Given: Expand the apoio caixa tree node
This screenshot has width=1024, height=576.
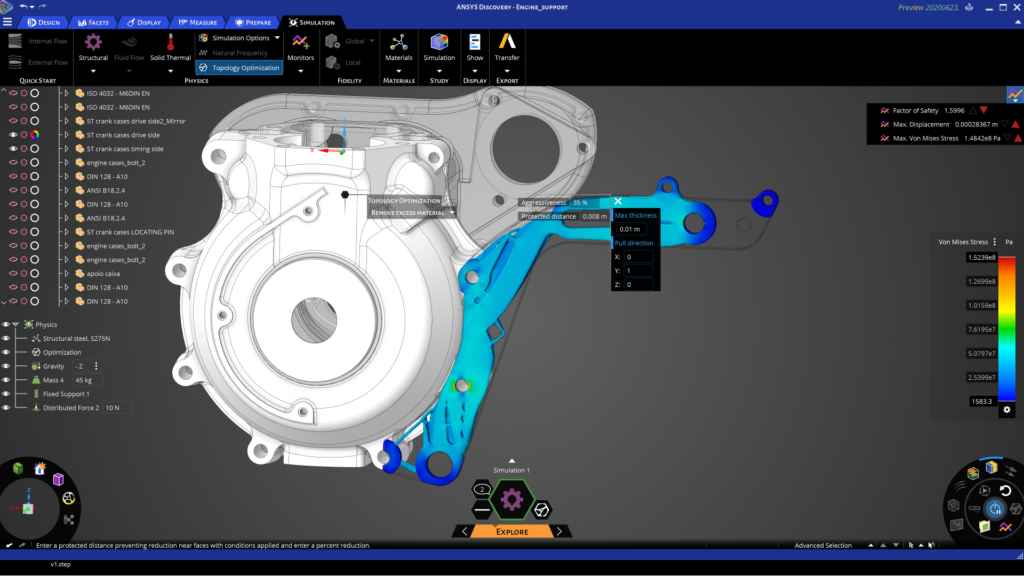Looking at the screenshot, I should click(66, 273).
